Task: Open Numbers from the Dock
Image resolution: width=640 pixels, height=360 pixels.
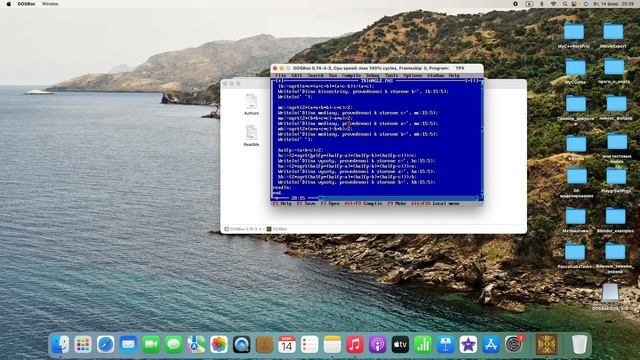Action: point(423,344)
